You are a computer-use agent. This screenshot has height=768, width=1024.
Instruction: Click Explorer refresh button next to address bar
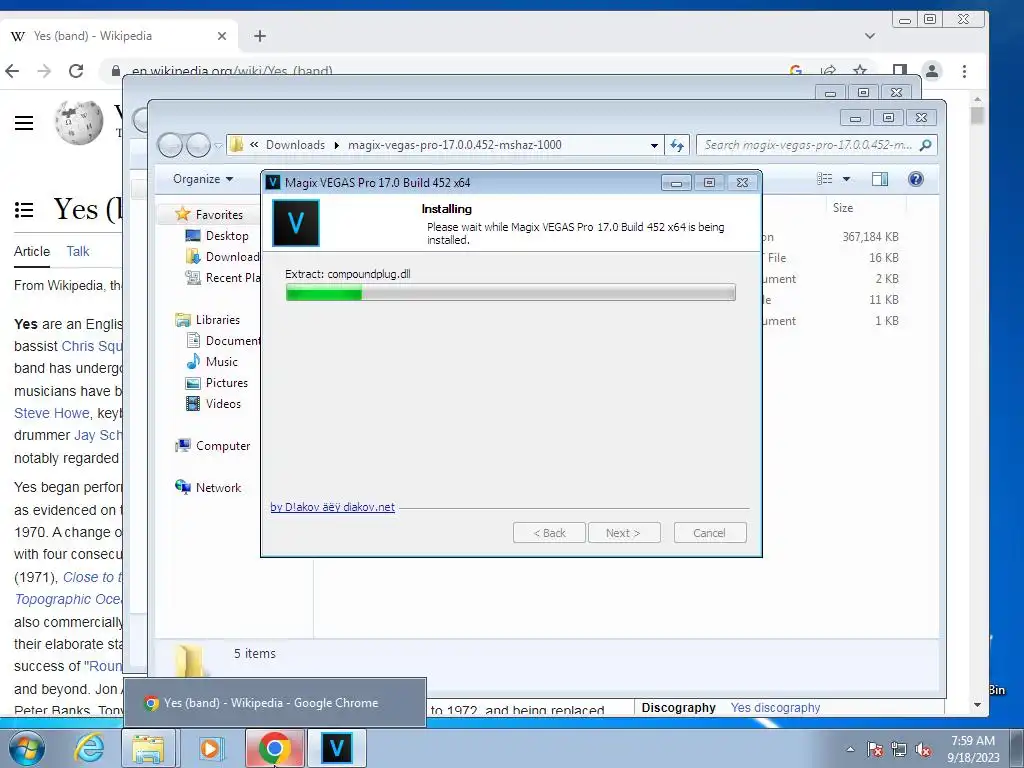click(x=677, y=146)
